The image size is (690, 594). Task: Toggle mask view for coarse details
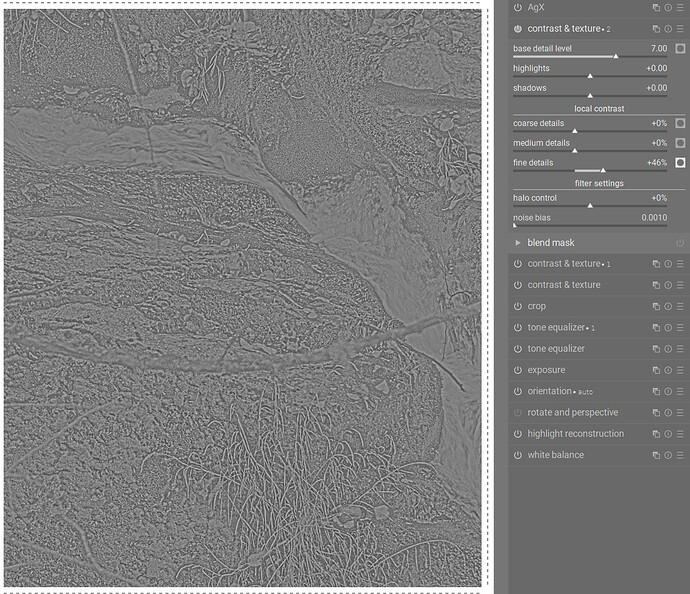coord(680,123)
